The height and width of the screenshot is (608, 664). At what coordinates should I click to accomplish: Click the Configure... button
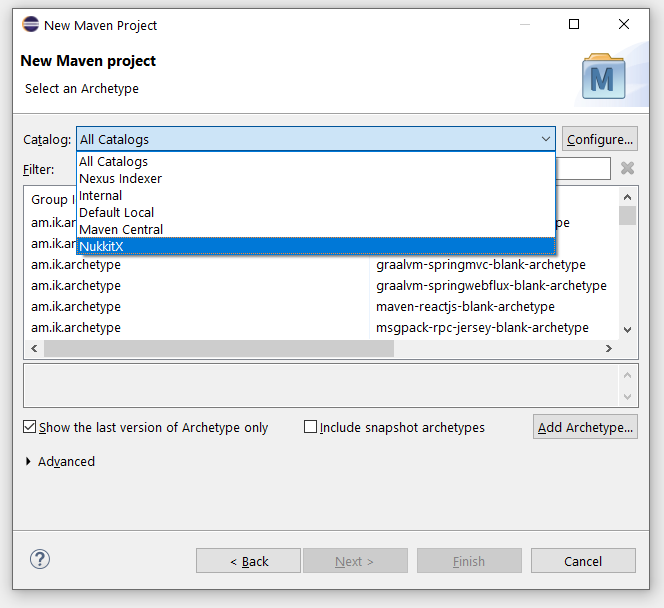[599, 139]
